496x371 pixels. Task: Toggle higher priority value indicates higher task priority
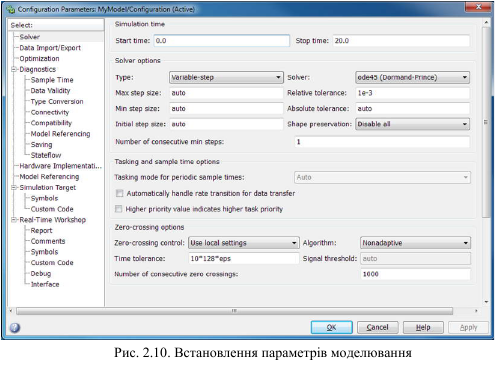click(x=119, y=209)
